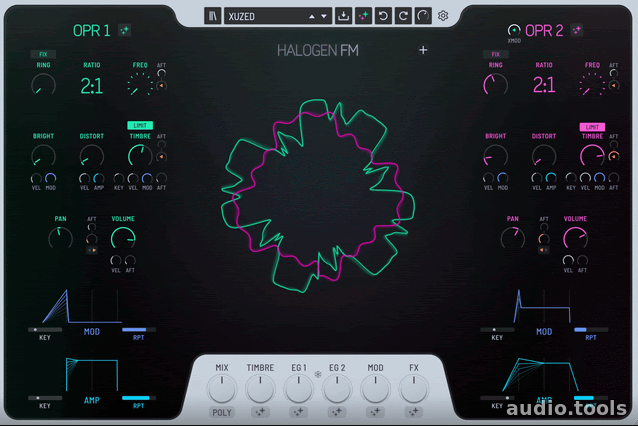This screenshot has width=638, height=426.
Task: Click OPR 1 DISTORT knob
Action: [x=92, y=156]
